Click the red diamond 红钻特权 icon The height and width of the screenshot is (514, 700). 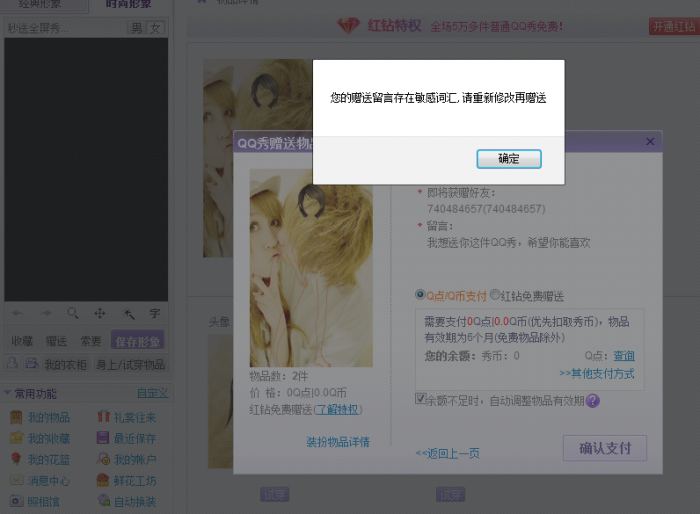click(348, 25)
